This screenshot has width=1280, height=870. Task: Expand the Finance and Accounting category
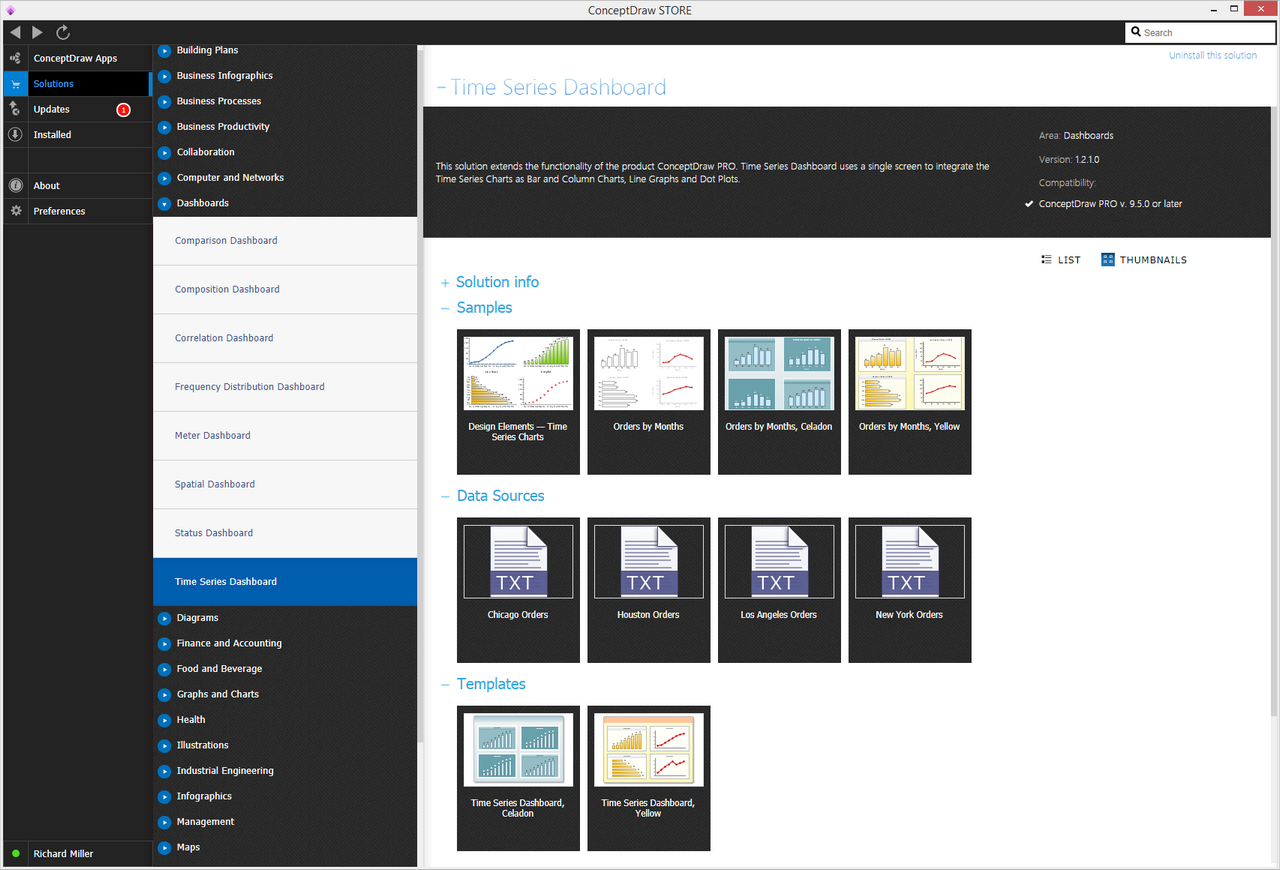pos(165,644)
